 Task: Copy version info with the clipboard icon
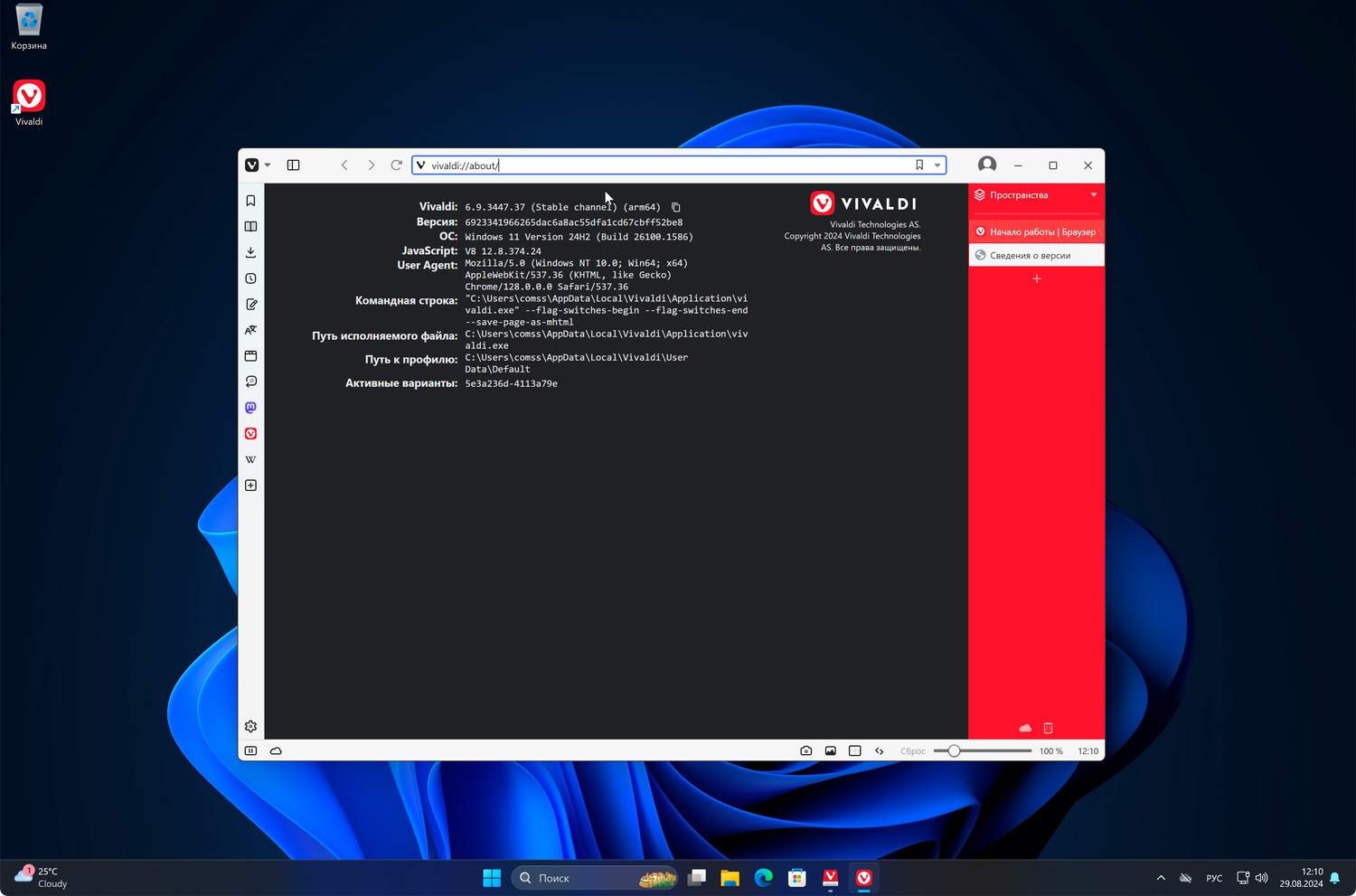tap(676, 207)
